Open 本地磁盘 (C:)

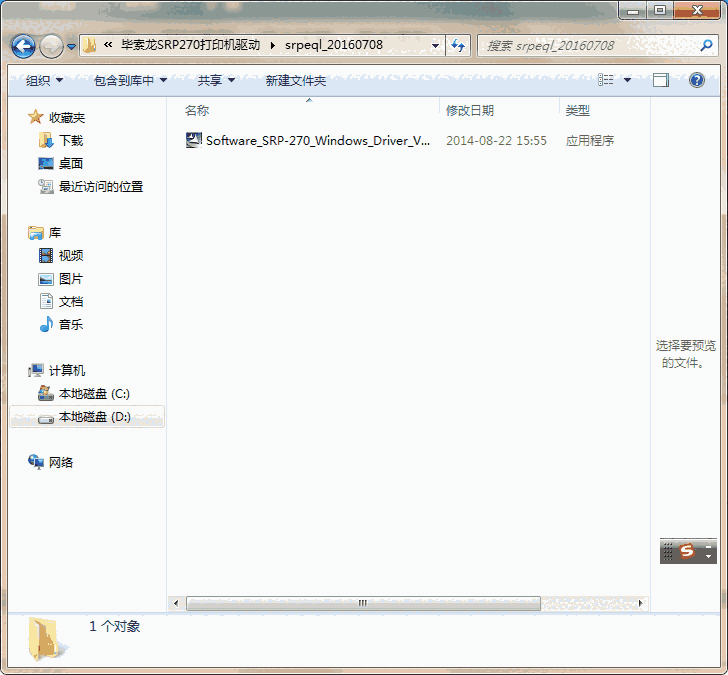pos(94,394)
